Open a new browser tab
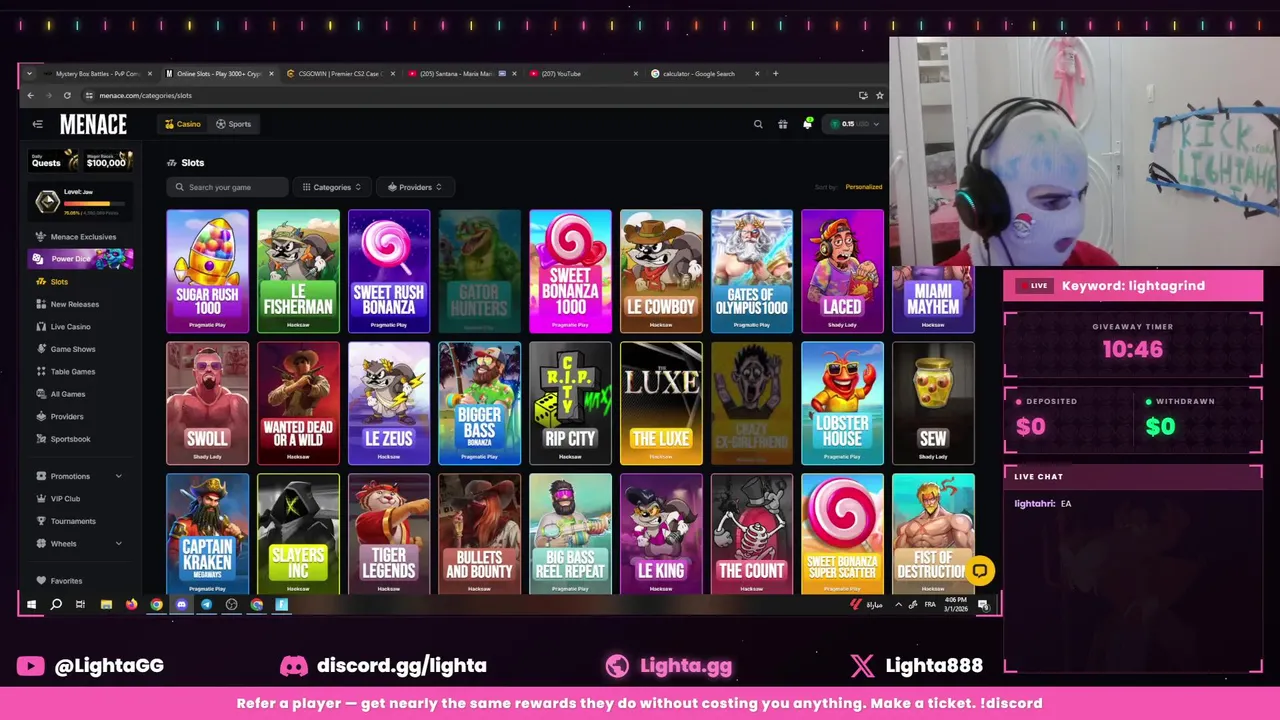1280x720 pixels. (x=775, y=73)
